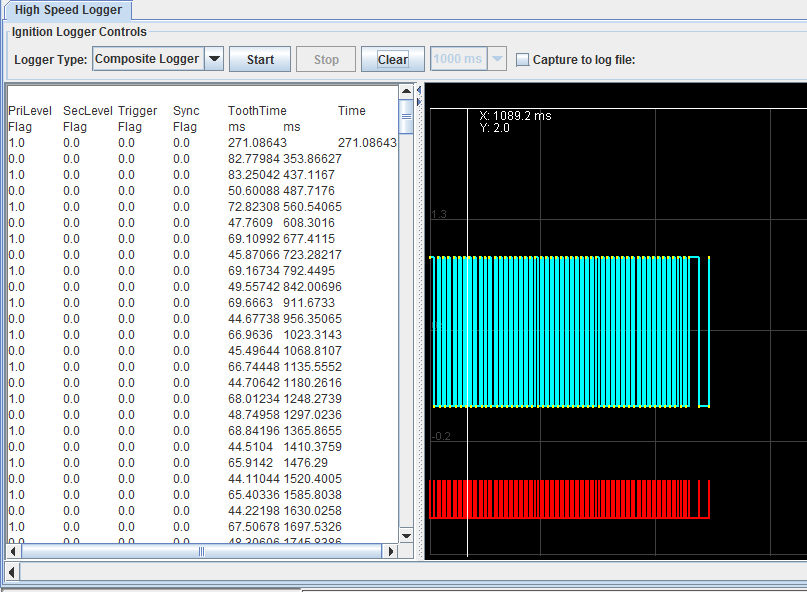Switch to the High Speed Logger tab
This screenshot has height=592, width=807.
[x=68, y=10]
